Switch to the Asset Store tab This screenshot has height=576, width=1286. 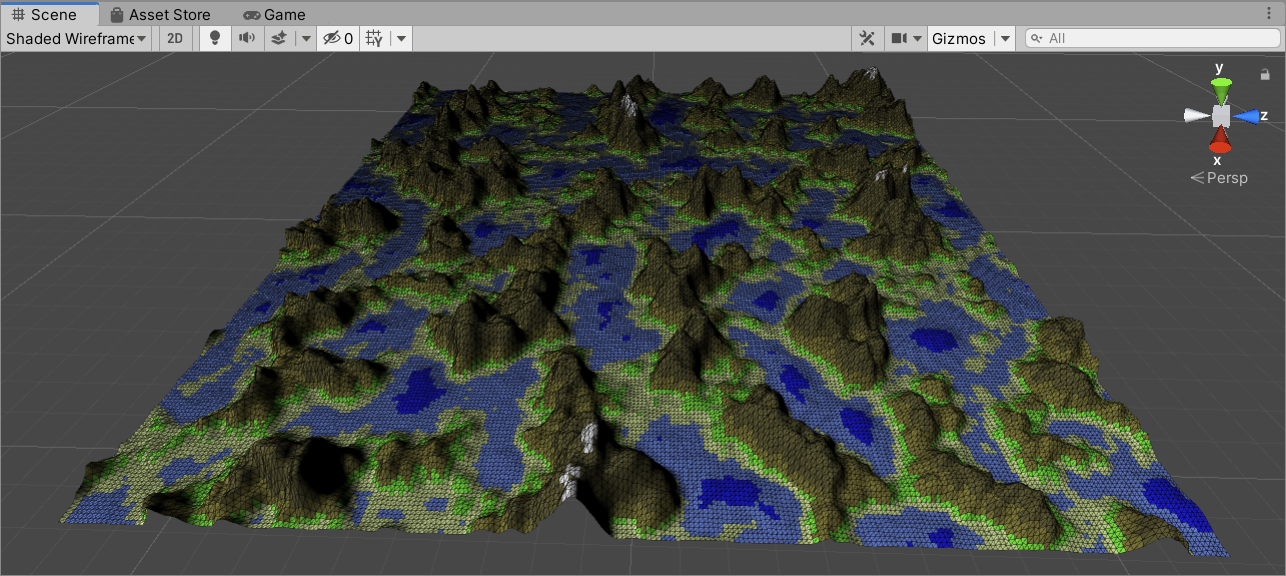pyautogui.click(x=159, y=15)
